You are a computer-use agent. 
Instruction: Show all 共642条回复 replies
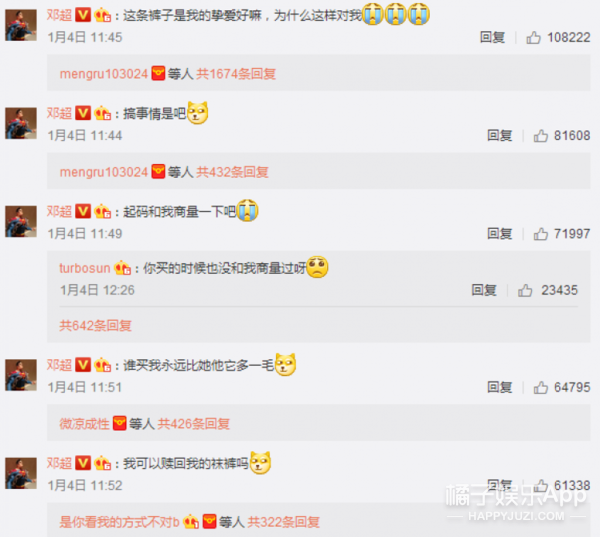tap(95, 325)
